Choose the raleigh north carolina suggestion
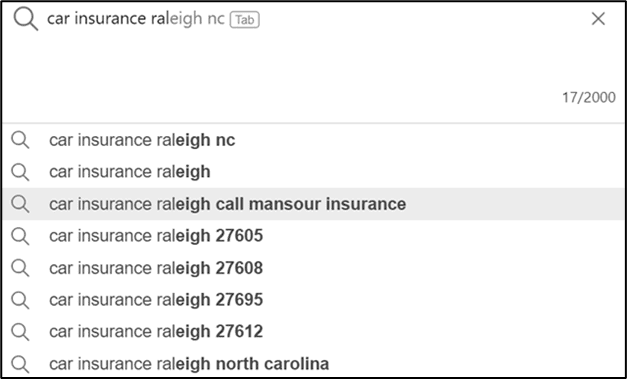The width and height of the screenshot is (627, 379). [x=314, y=364]
